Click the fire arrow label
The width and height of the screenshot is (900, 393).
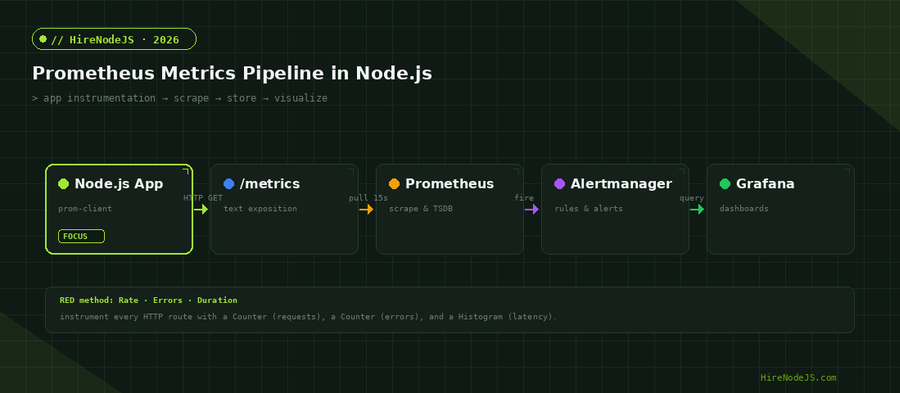pos(523,198)
